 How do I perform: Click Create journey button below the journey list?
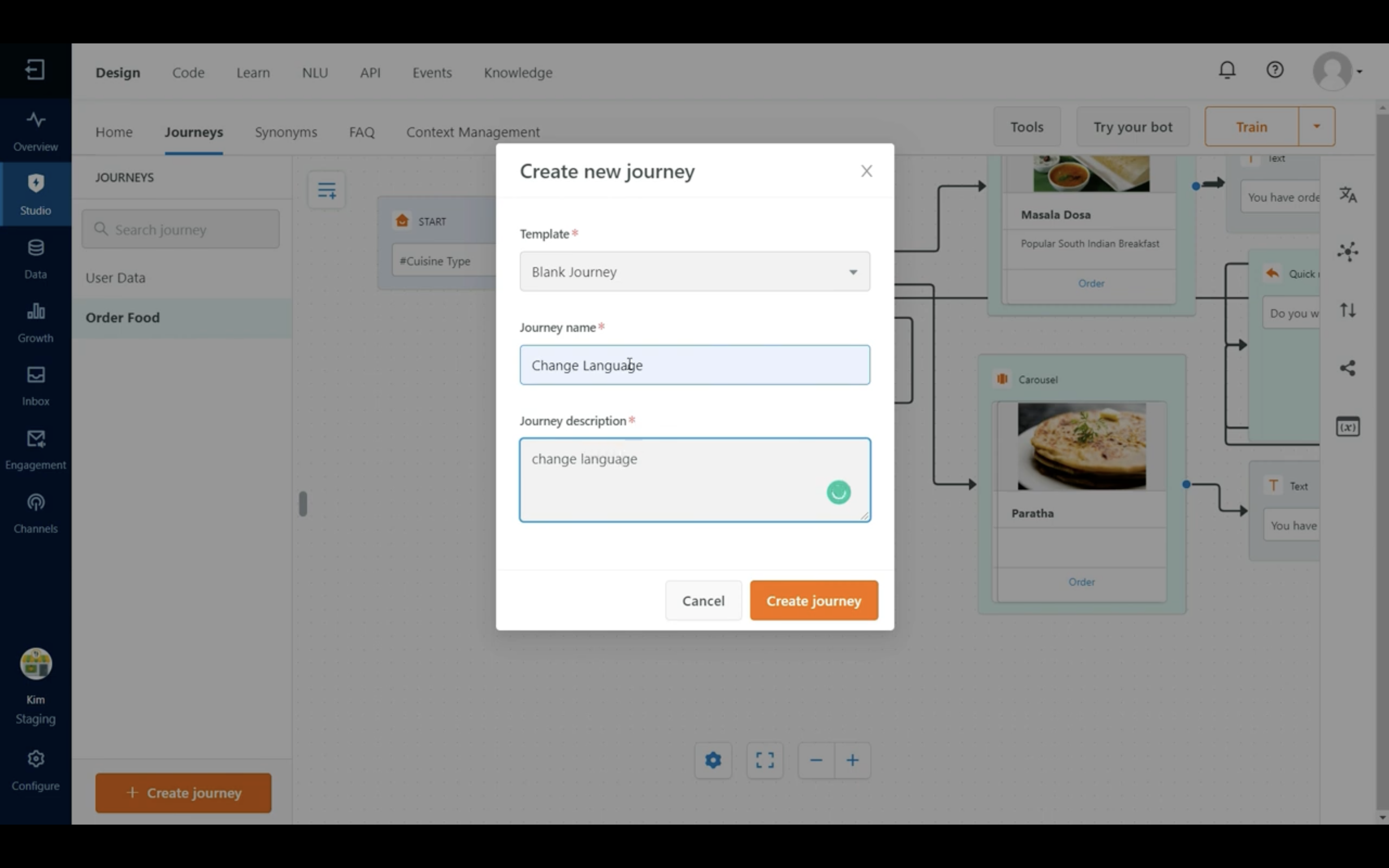click(x=183, y=793)
